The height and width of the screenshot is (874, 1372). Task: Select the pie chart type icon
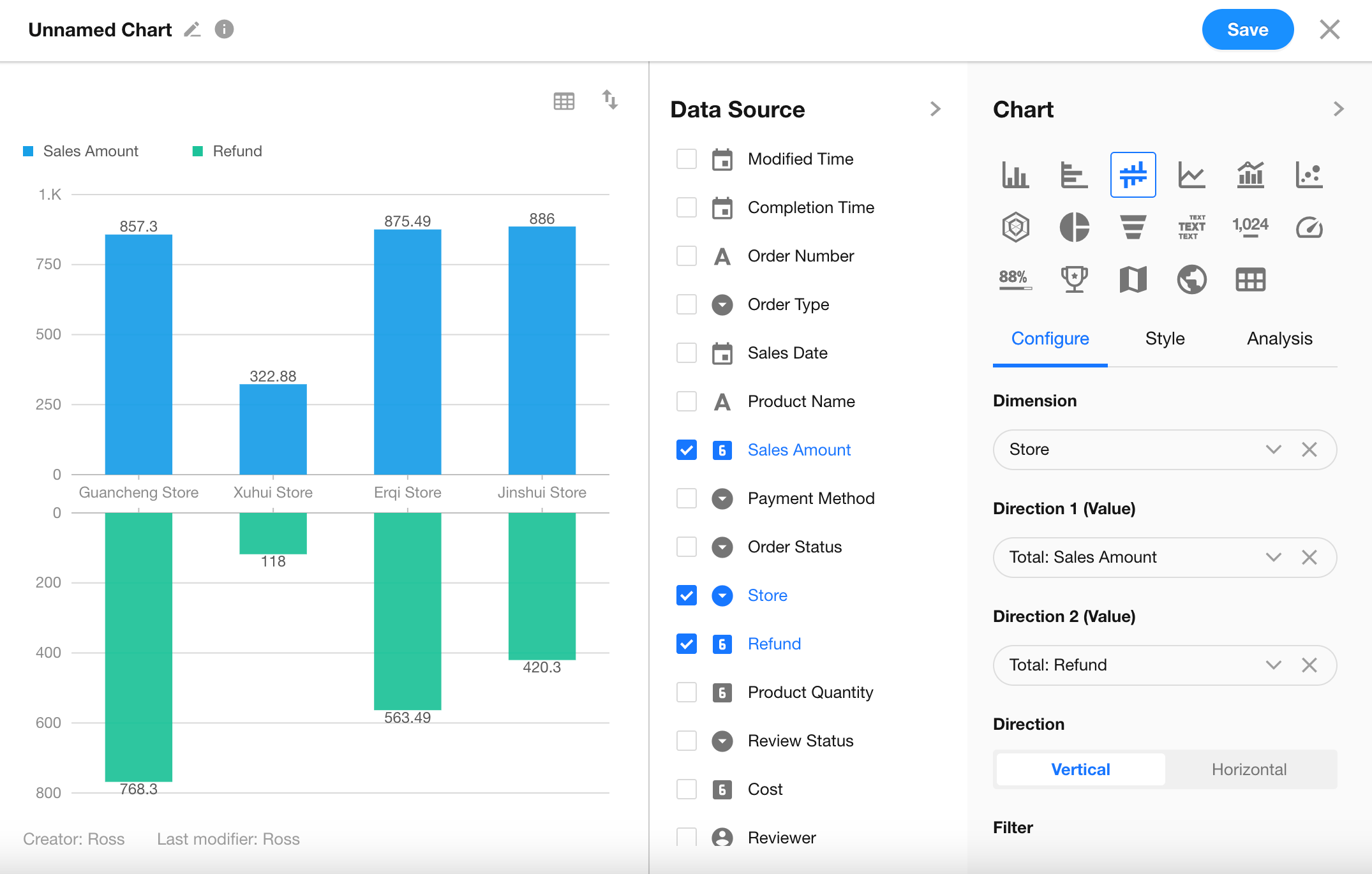click(1074, 227)
